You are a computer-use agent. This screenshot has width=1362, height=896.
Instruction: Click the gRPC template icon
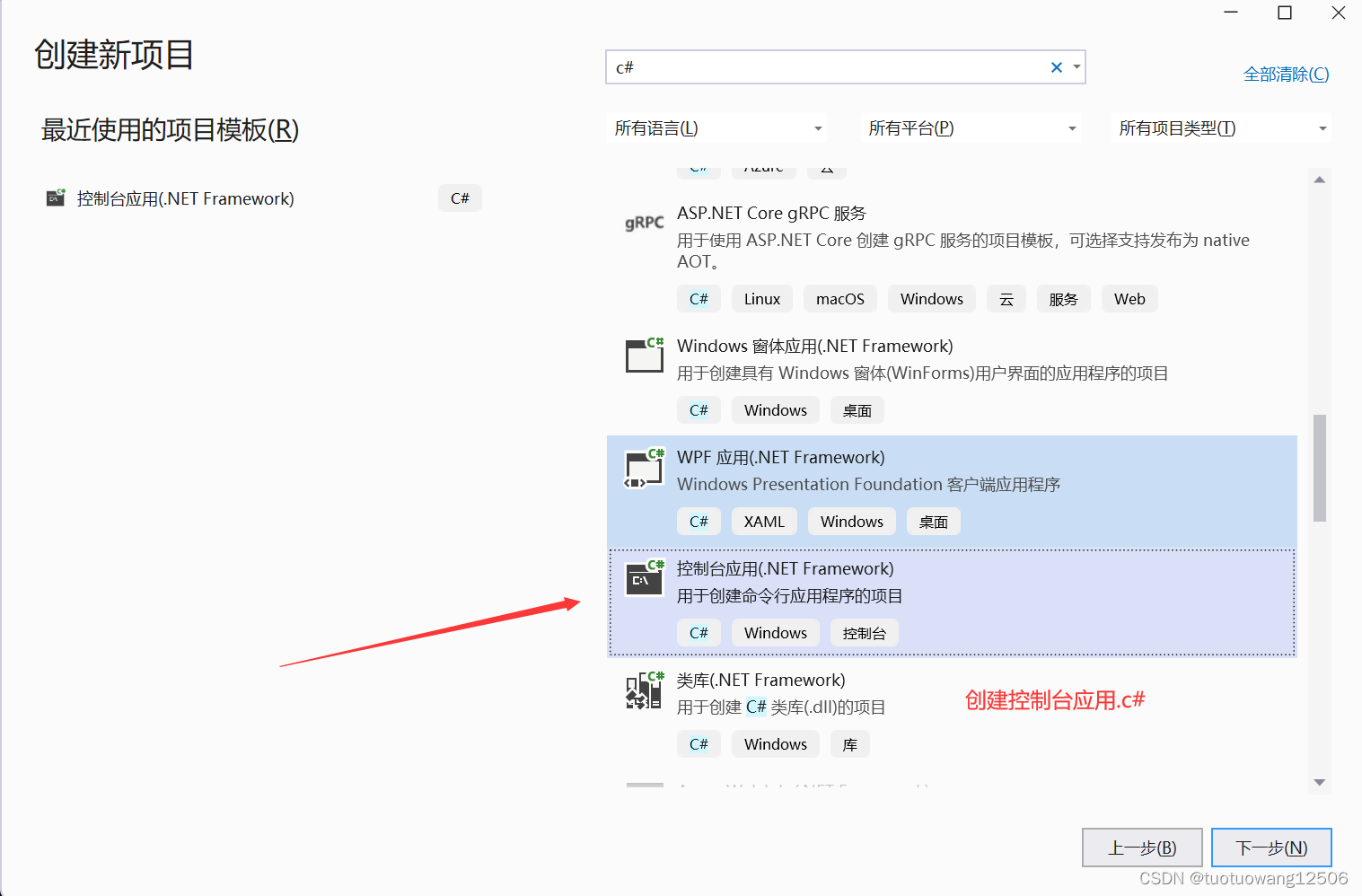point(644,223)
